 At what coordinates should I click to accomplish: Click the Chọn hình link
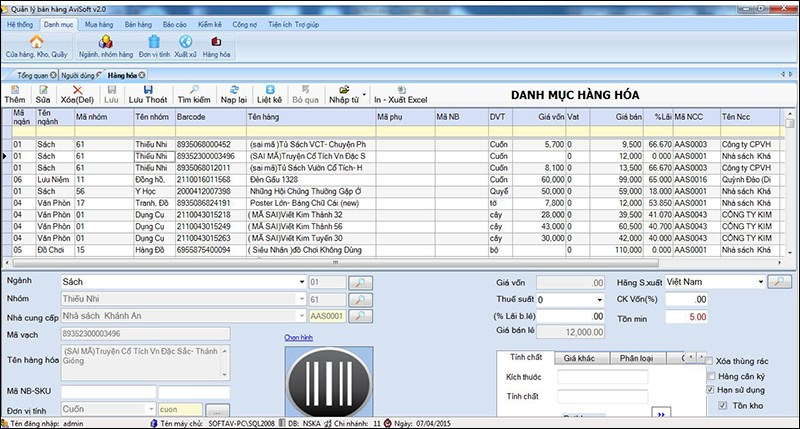coord(299,337)
